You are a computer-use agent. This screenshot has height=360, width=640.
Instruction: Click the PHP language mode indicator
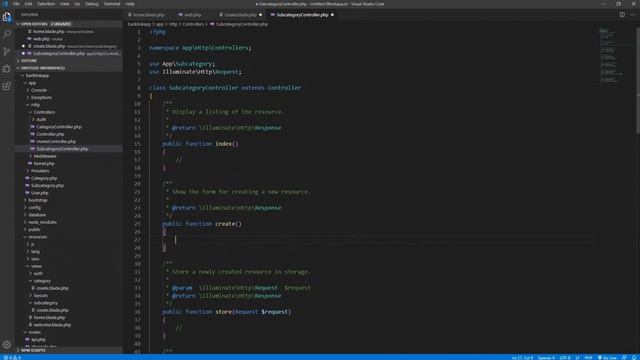pyautogui.click(x=588, y=358)
